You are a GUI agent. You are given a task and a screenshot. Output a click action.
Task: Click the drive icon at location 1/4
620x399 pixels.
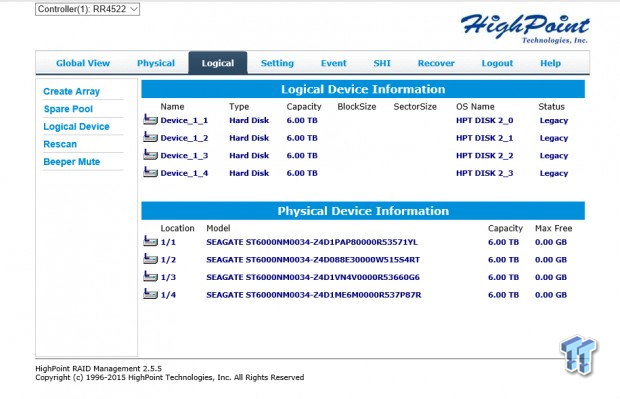[x=150, y=294]
